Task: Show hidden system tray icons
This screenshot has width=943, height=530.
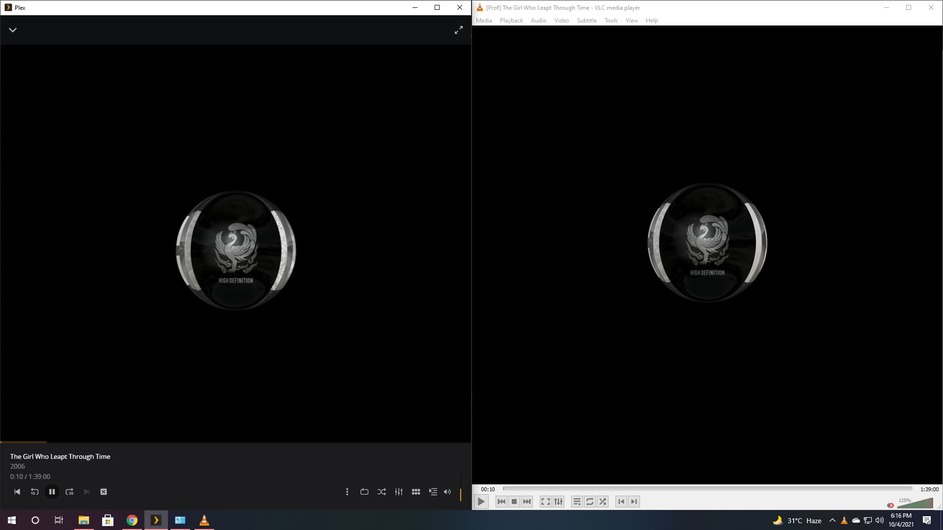Action: (832, 520)
